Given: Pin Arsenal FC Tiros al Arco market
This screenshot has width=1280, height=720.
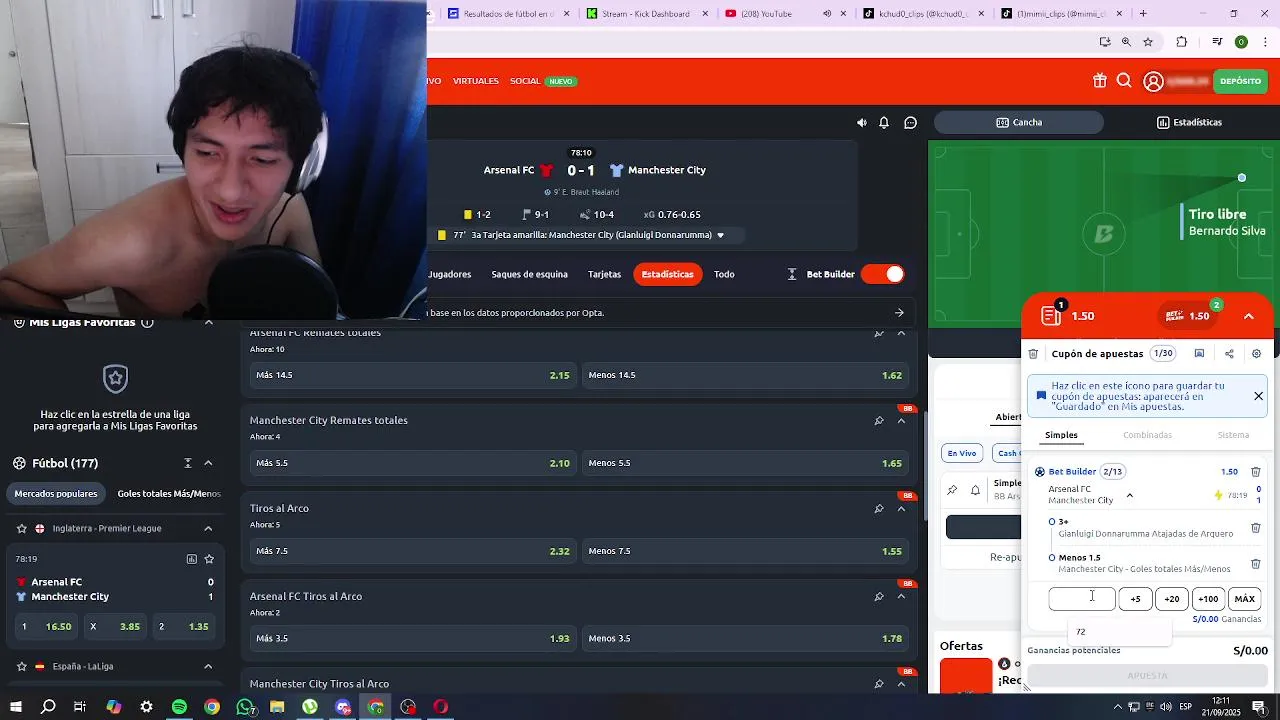Looking at the screenshot, I should tap(879, 597).
